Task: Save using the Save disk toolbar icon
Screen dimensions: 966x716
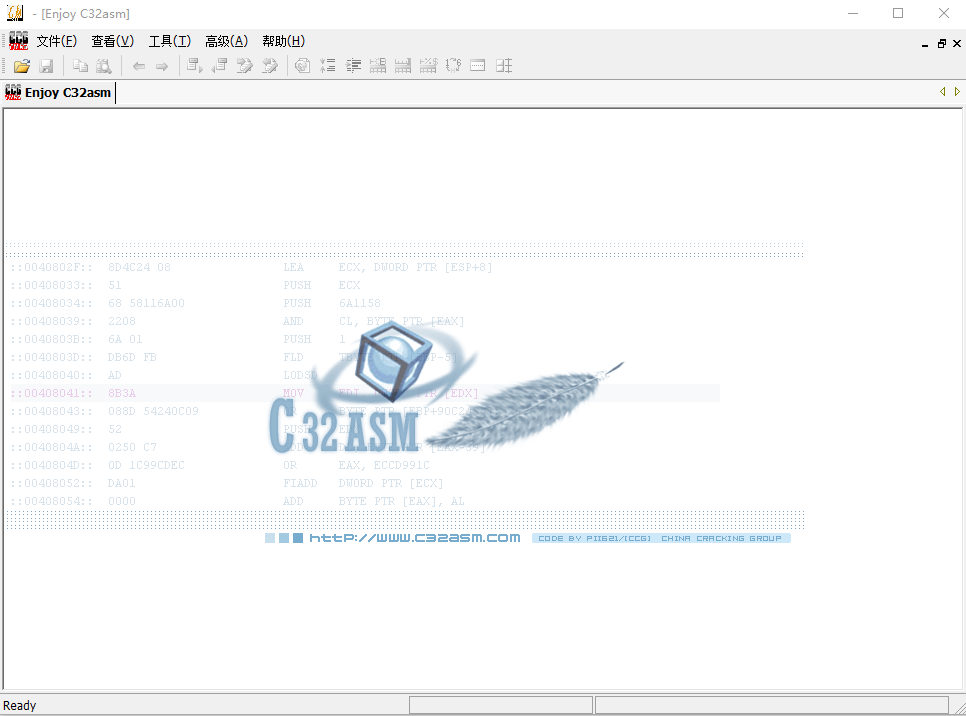Action: pos(47,65)
